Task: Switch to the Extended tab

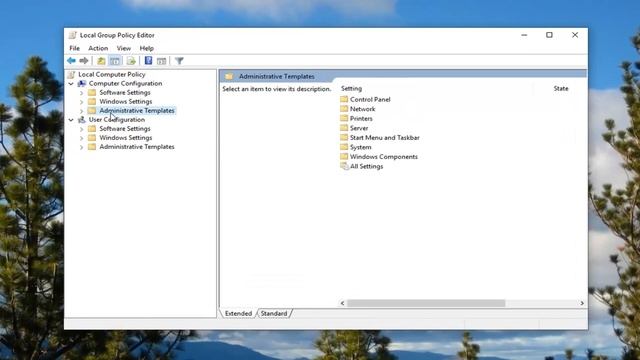Action: click(238, 313)
